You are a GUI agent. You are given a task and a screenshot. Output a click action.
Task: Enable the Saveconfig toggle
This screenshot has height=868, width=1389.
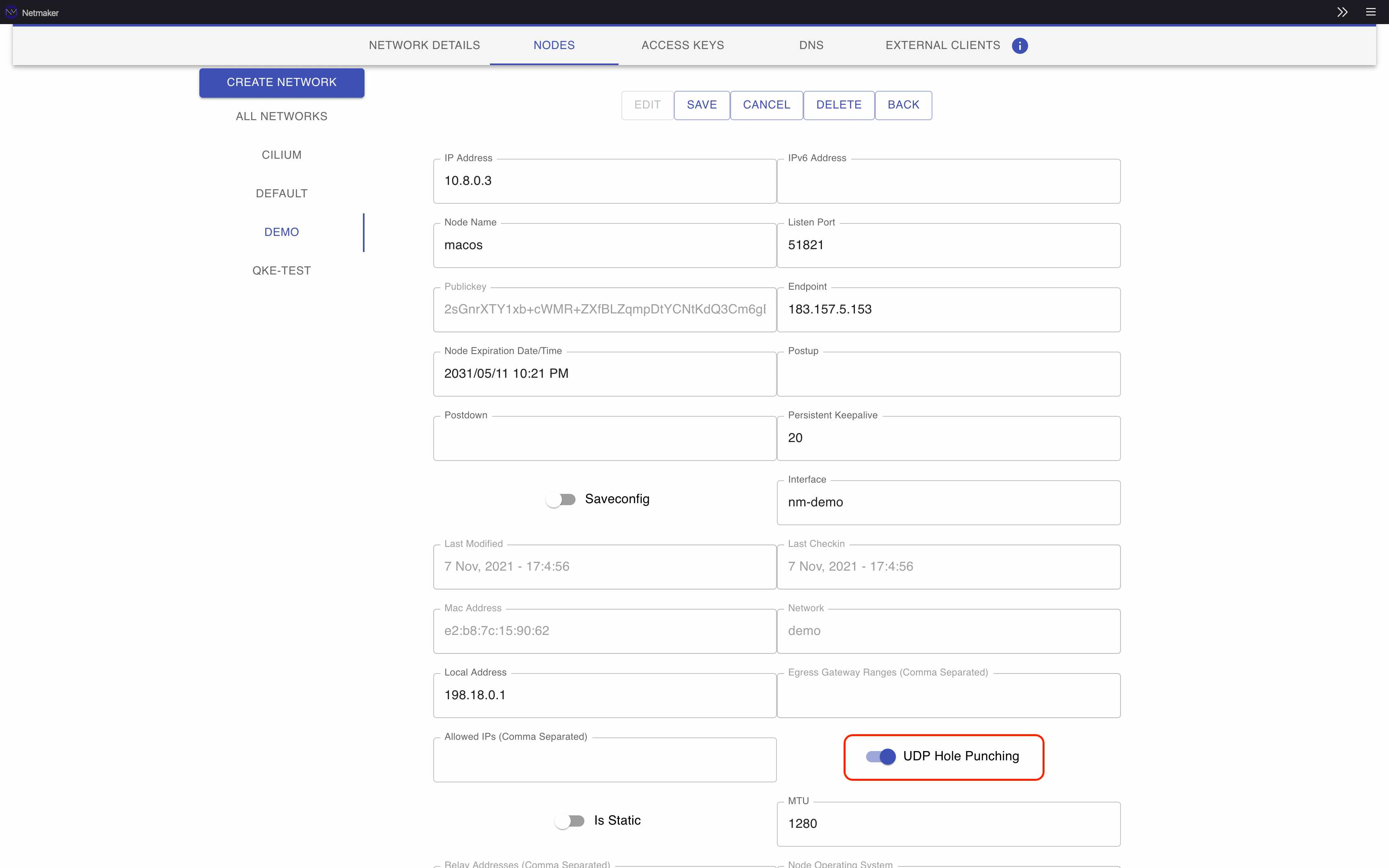[x=561, y=499]
